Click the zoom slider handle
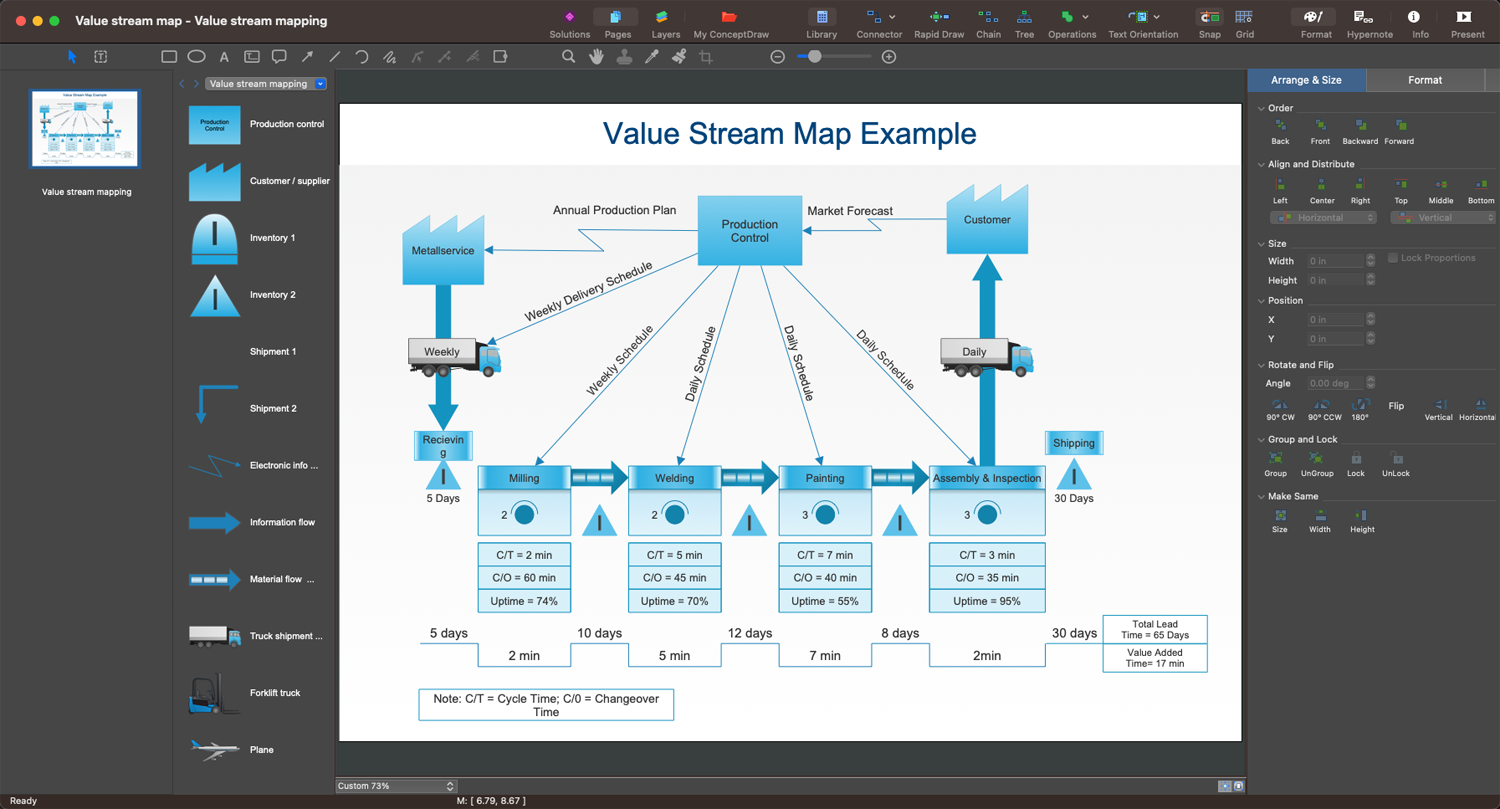1500x809 pixels. pos(815,57)
